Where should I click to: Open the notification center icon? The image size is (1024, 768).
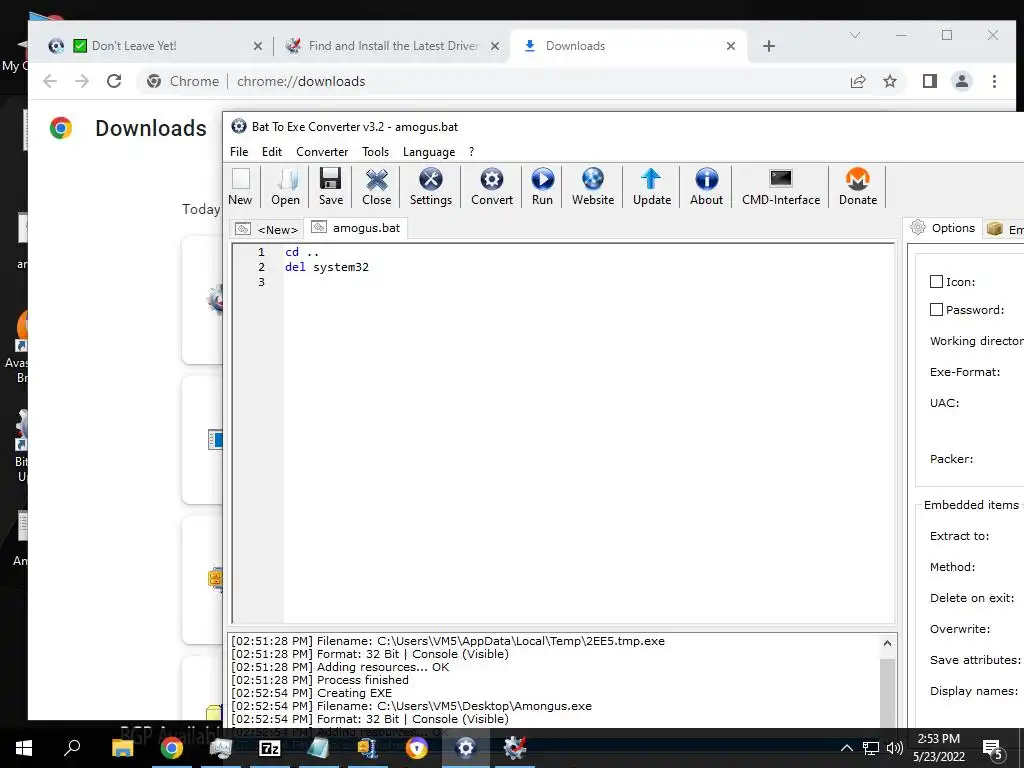click(x=992, y=749)
